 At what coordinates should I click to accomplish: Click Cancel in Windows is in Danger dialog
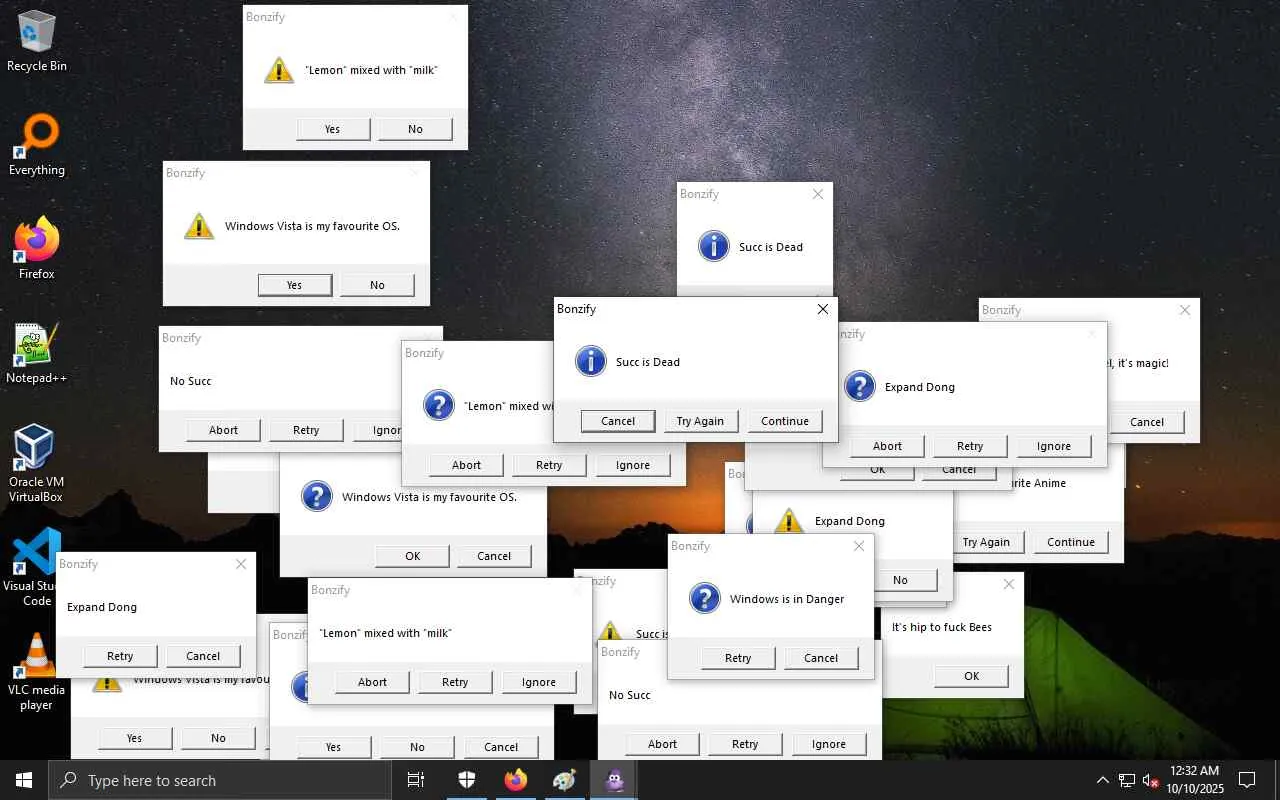pos(821,658)
